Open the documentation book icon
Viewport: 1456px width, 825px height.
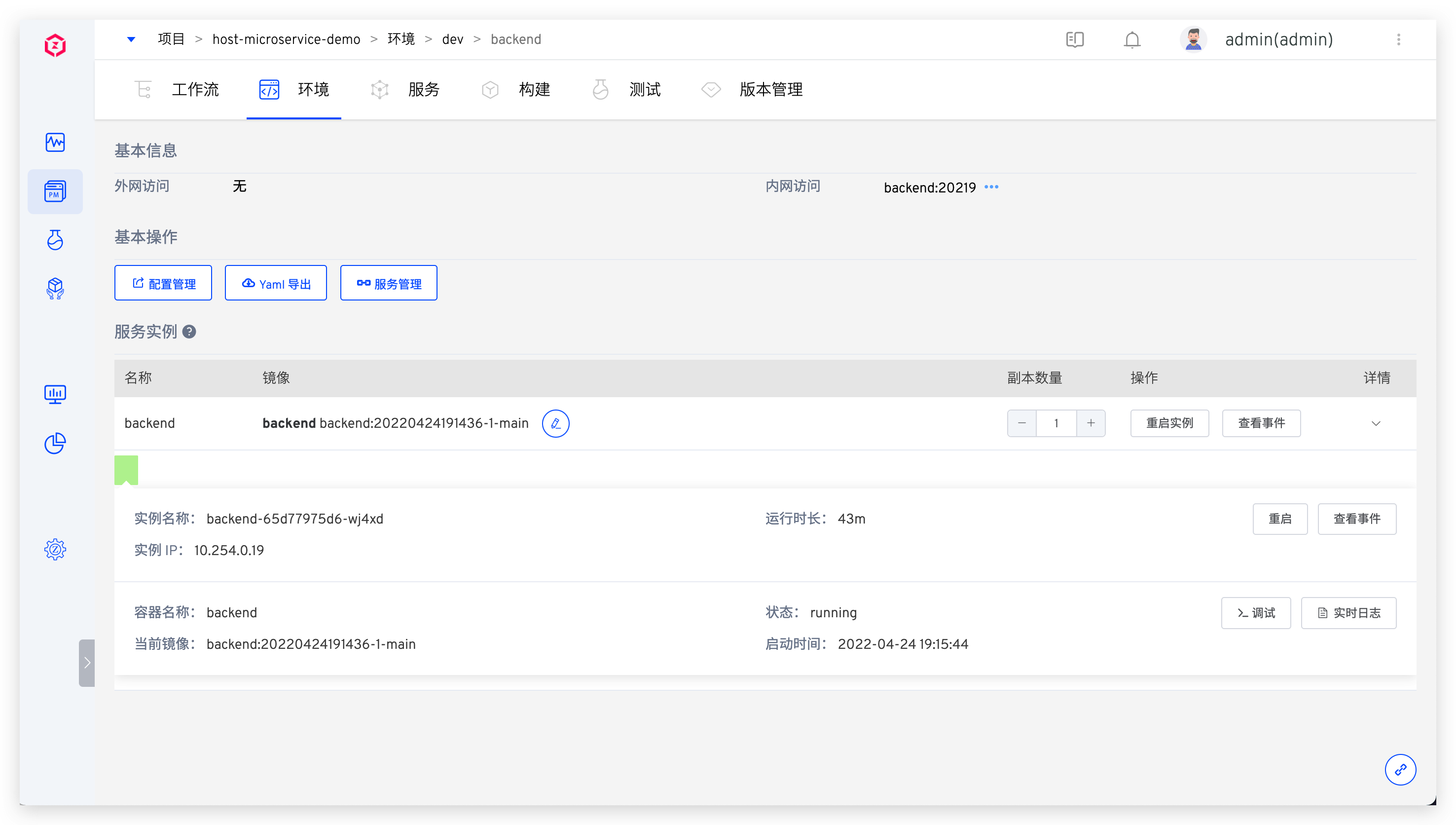1074,39
